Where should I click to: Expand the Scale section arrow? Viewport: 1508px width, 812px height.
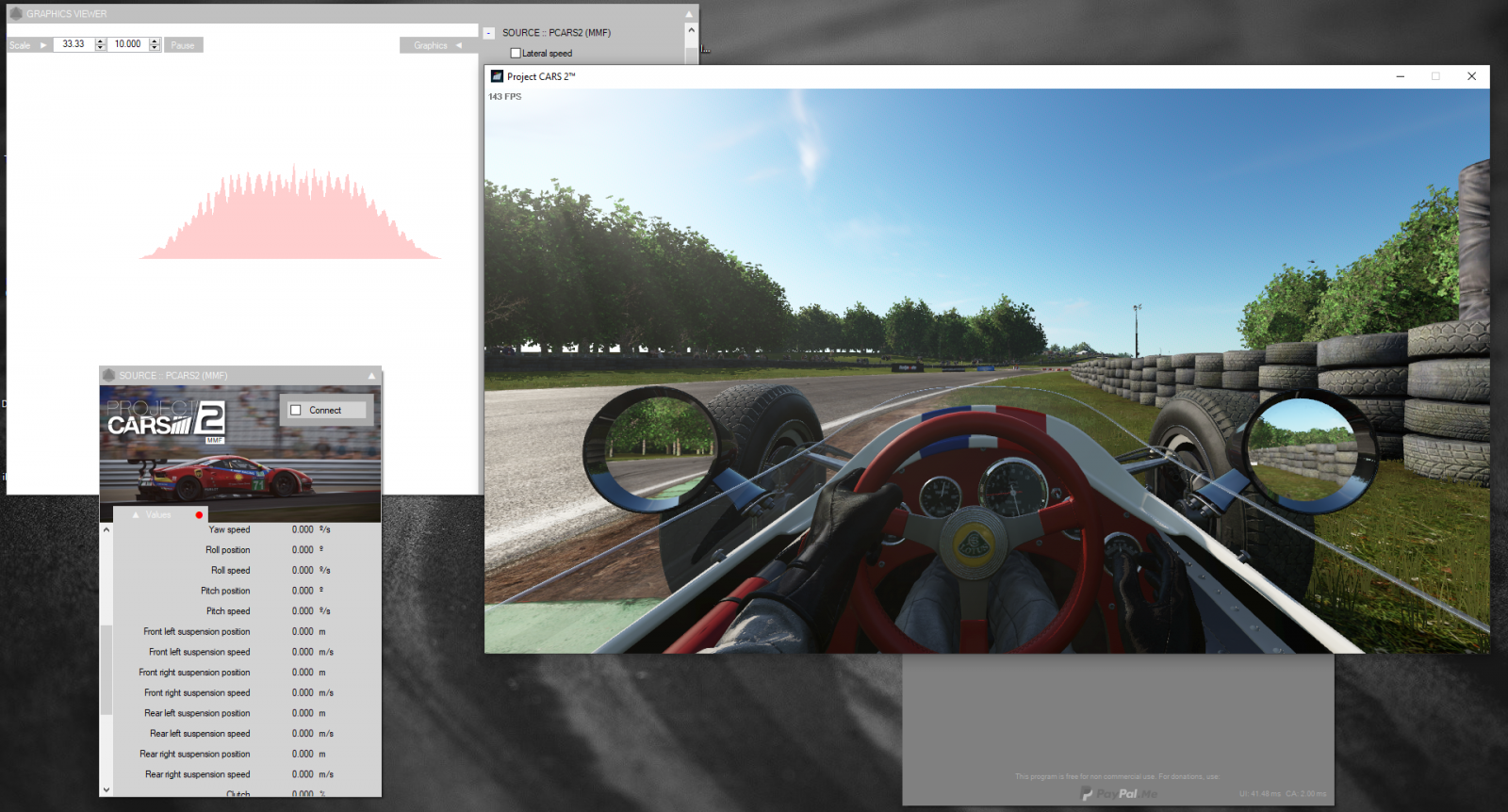43,45
